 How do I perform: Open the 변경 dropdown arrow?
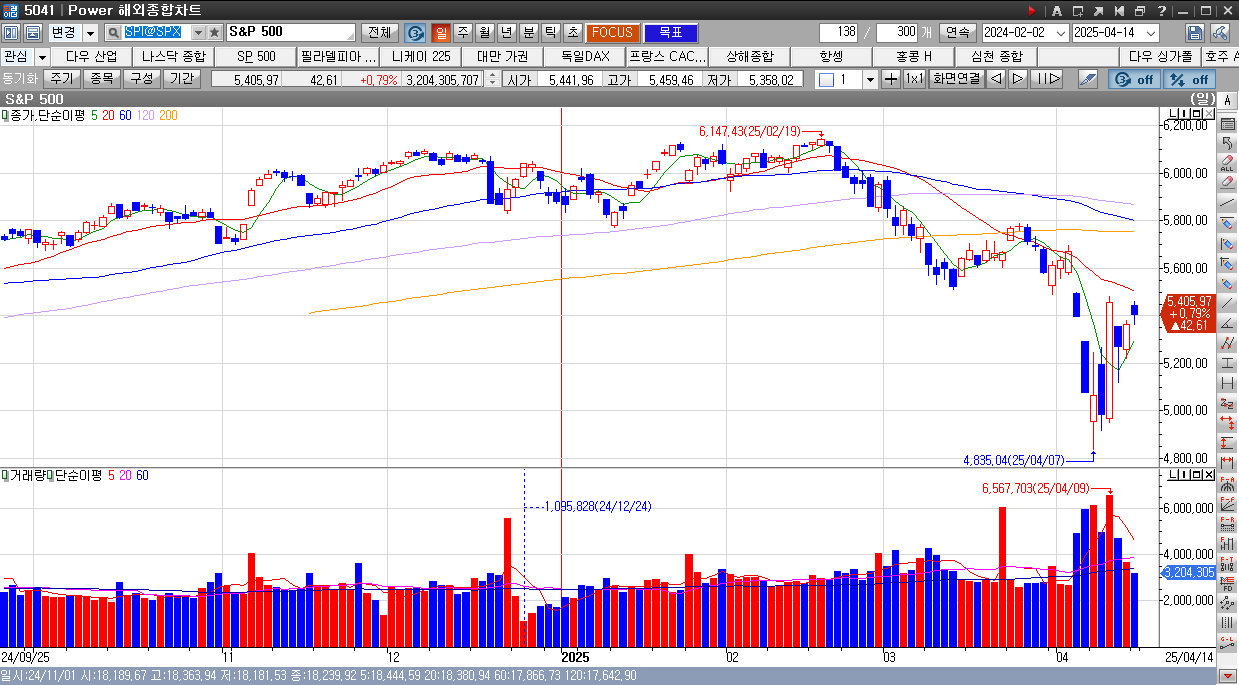[x=90, y=33]
